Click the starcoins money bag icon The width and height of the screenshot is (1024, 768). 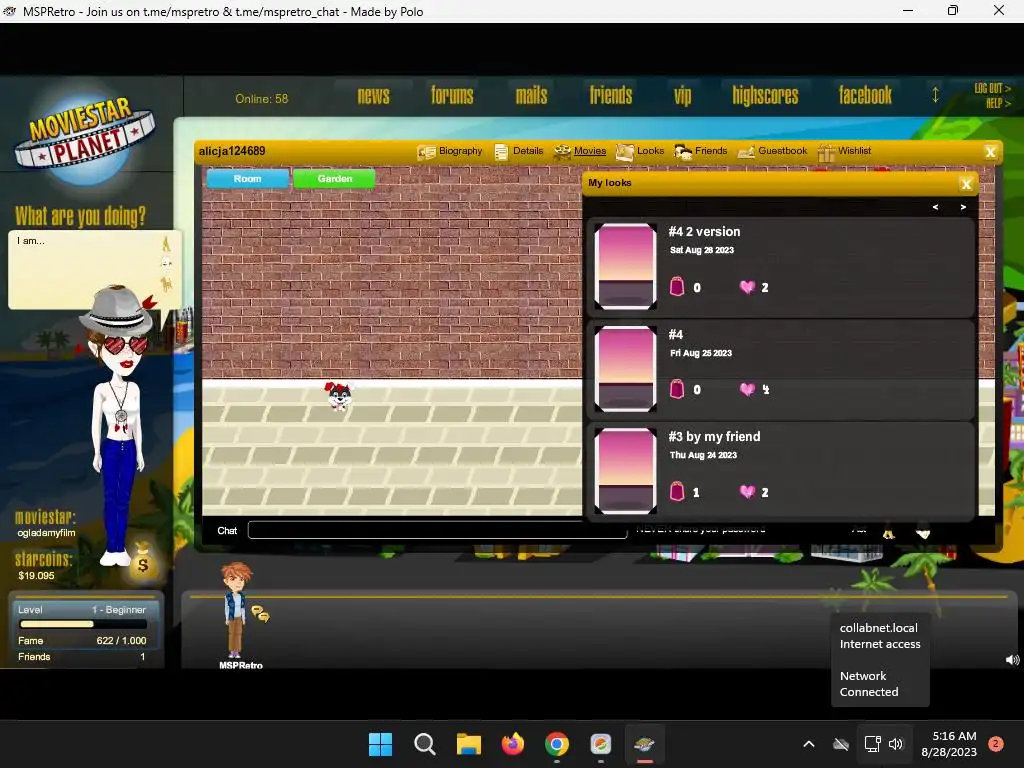pos(142,560)
